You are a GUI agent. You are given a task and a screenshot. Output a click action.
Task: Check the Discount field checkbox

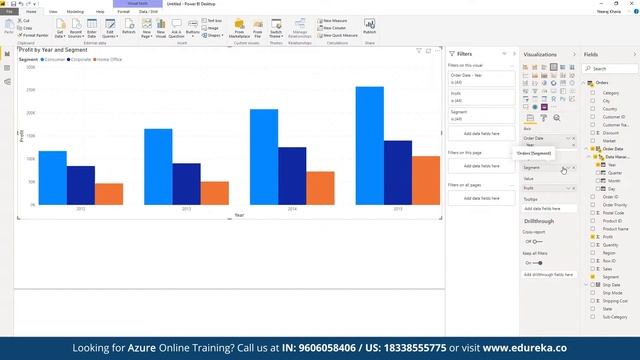click(x=593, y=133)
